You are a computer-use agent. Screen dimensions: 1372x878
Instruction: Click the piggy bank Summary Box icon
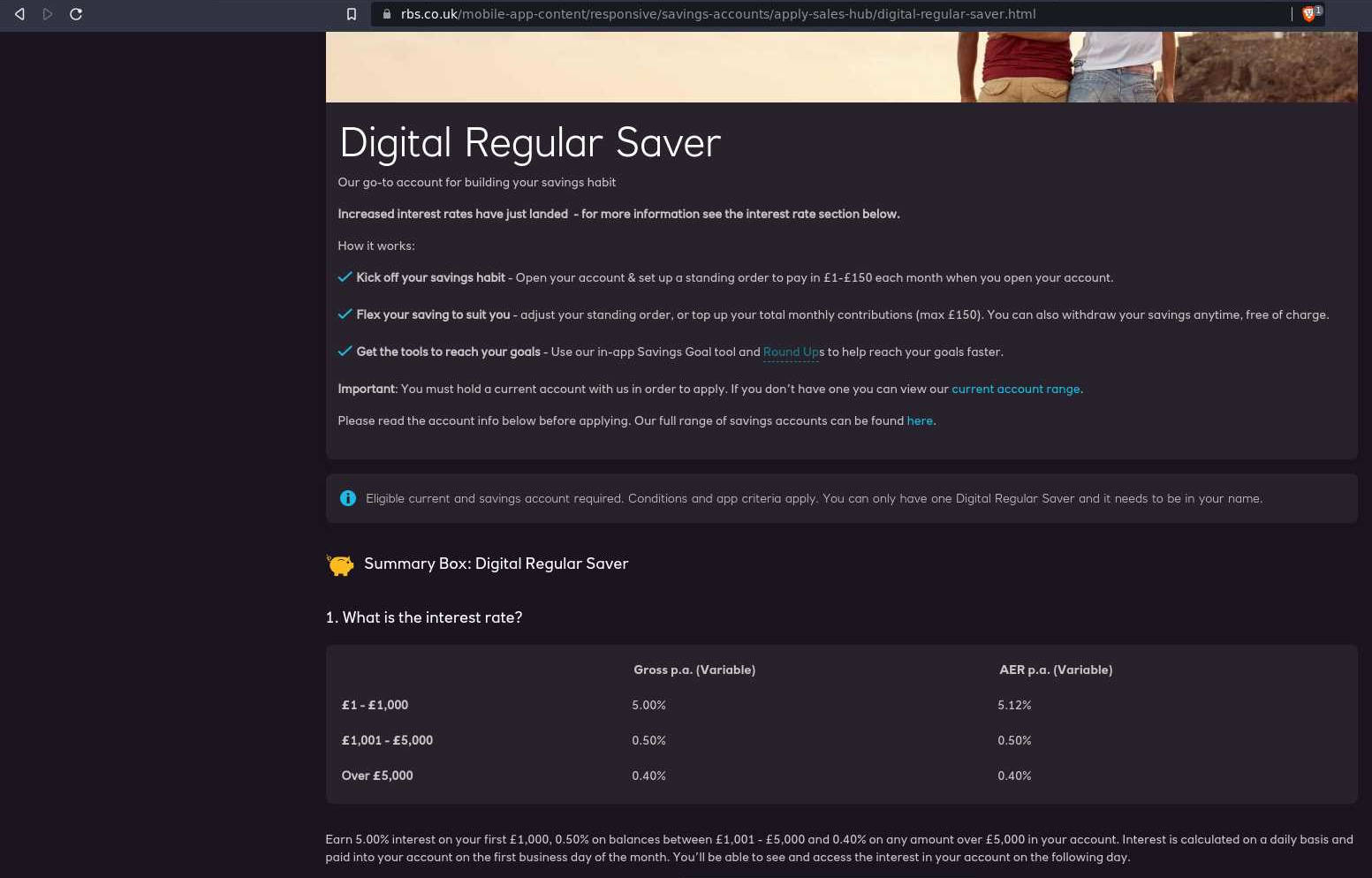click(x=340, y=564)
